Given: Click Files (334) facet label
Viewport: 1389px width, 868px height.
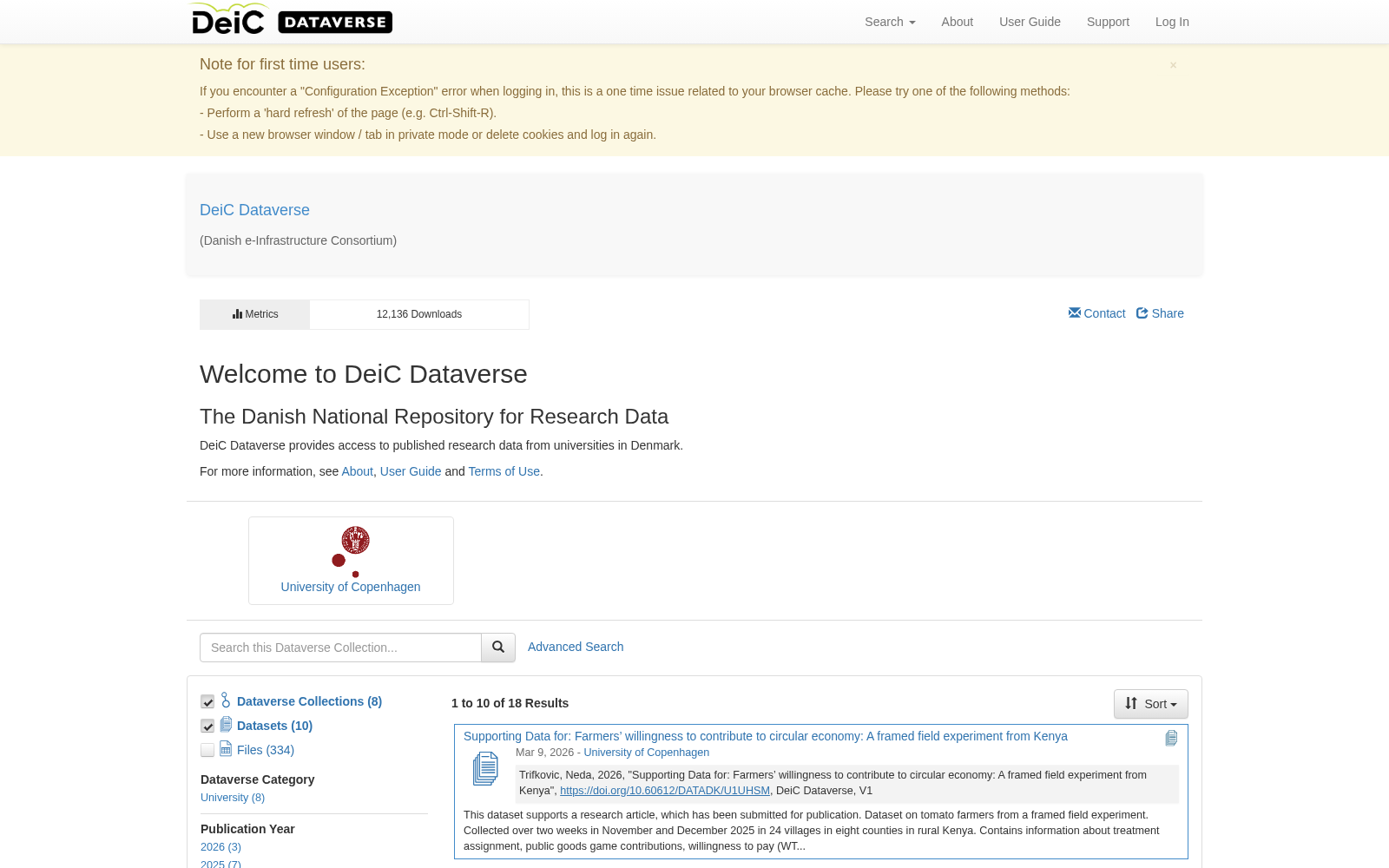Looking at the screenshot, I should point(266,750).
